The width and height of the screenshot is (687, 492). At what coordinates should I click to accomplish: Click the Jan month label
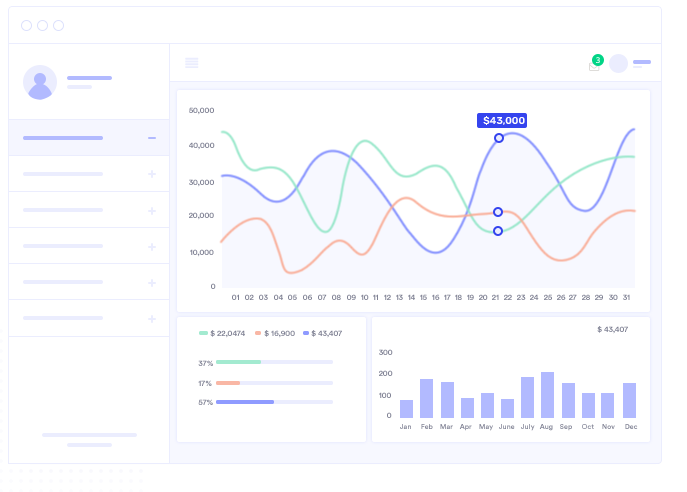[406, 427]
